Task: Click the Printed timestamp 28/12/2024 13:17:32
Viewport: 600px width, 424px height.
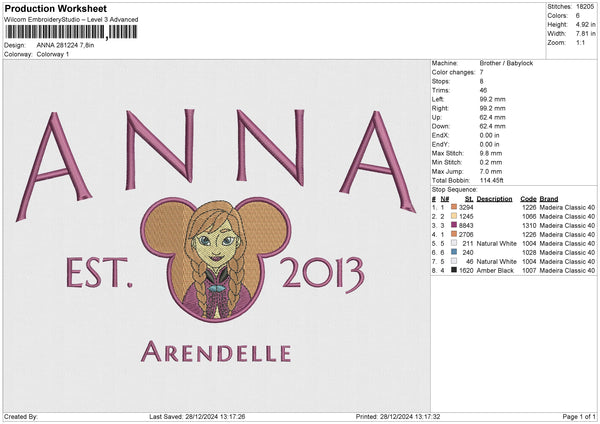Action: click(410, 416)
